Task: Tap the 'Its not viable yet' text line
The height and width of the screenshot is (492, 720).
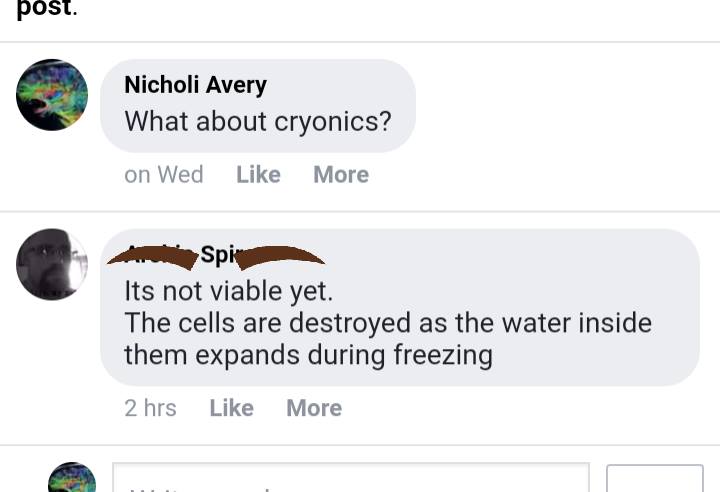Action: coord(228,291)
